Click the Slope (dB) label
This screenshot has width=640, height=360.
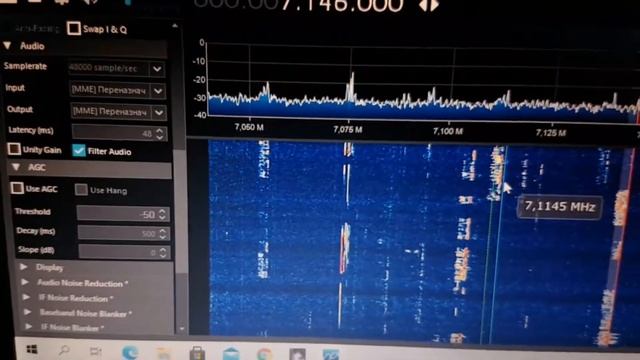(x=36, y=249)
